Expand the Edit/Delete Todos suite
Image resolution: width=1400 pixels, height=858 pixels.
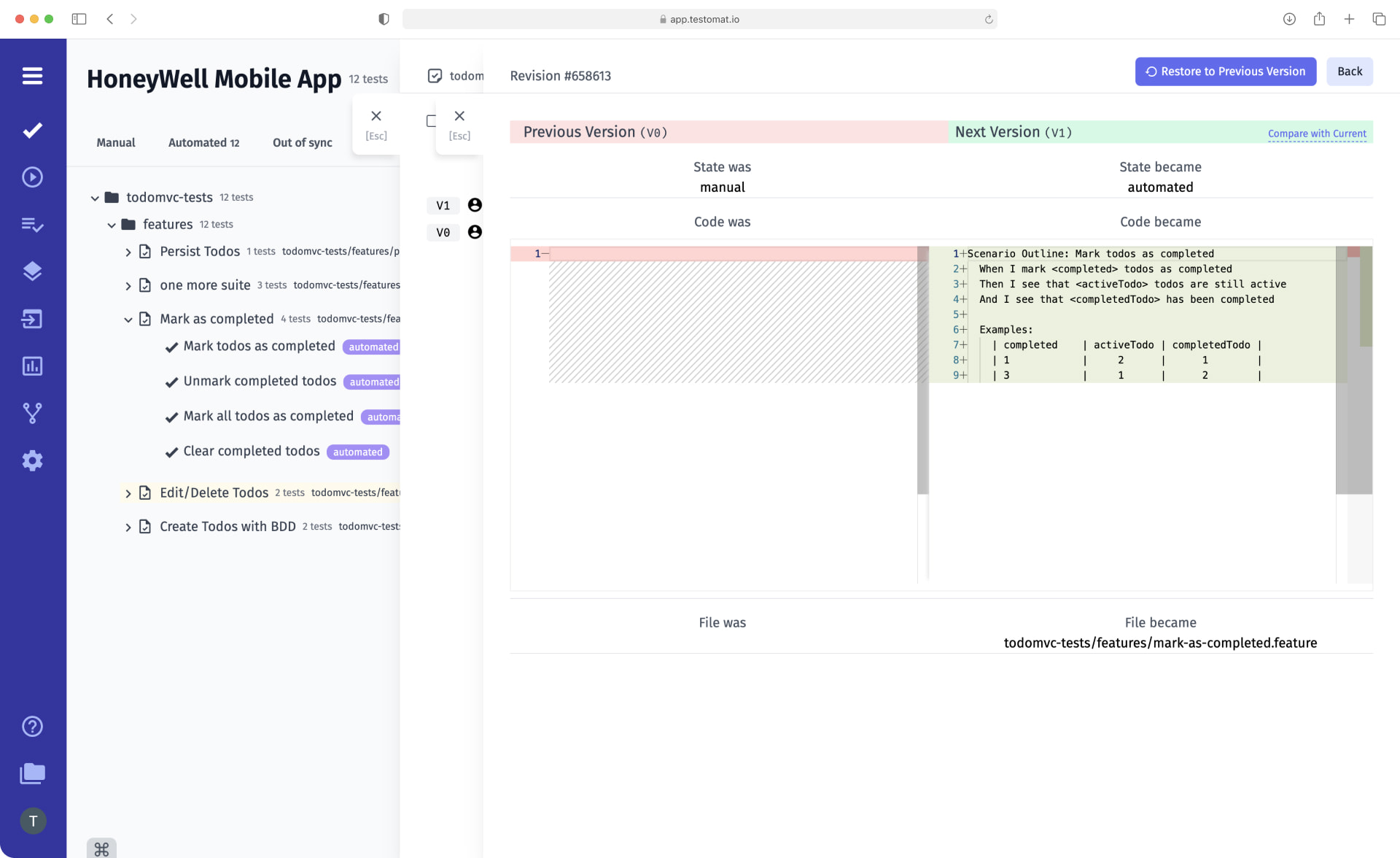[x=128, y=492]
